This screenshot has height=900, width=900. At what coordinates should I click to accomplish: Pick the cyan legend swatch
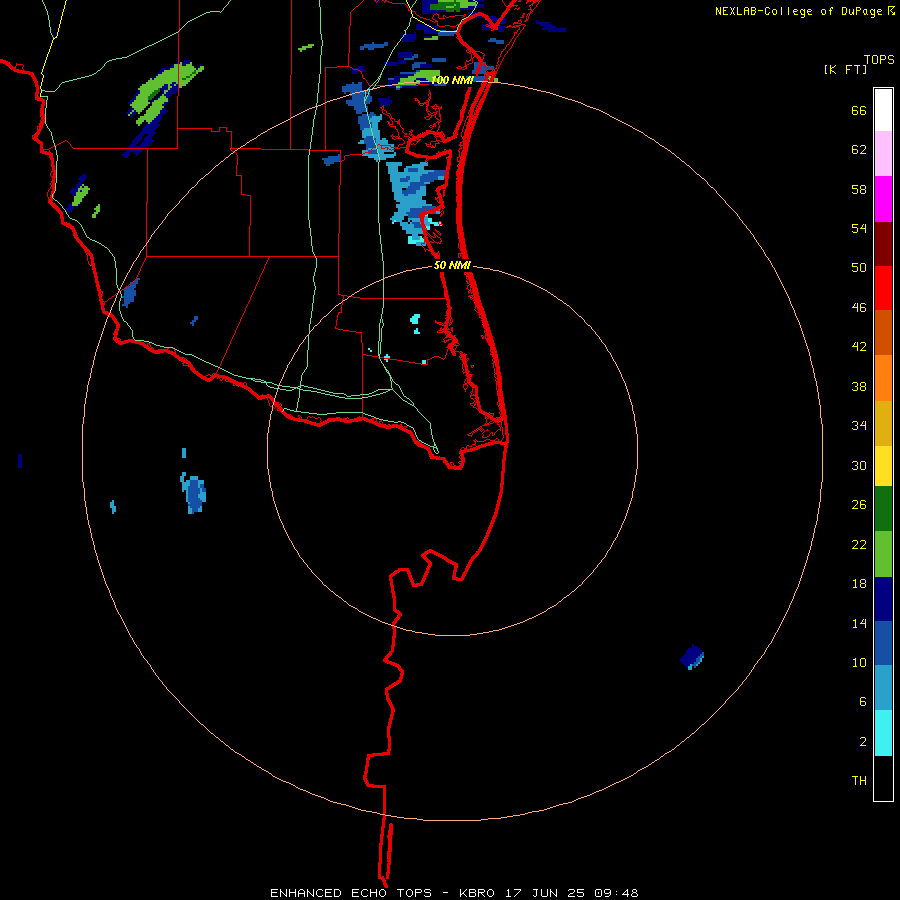click(x=883, y=733)
